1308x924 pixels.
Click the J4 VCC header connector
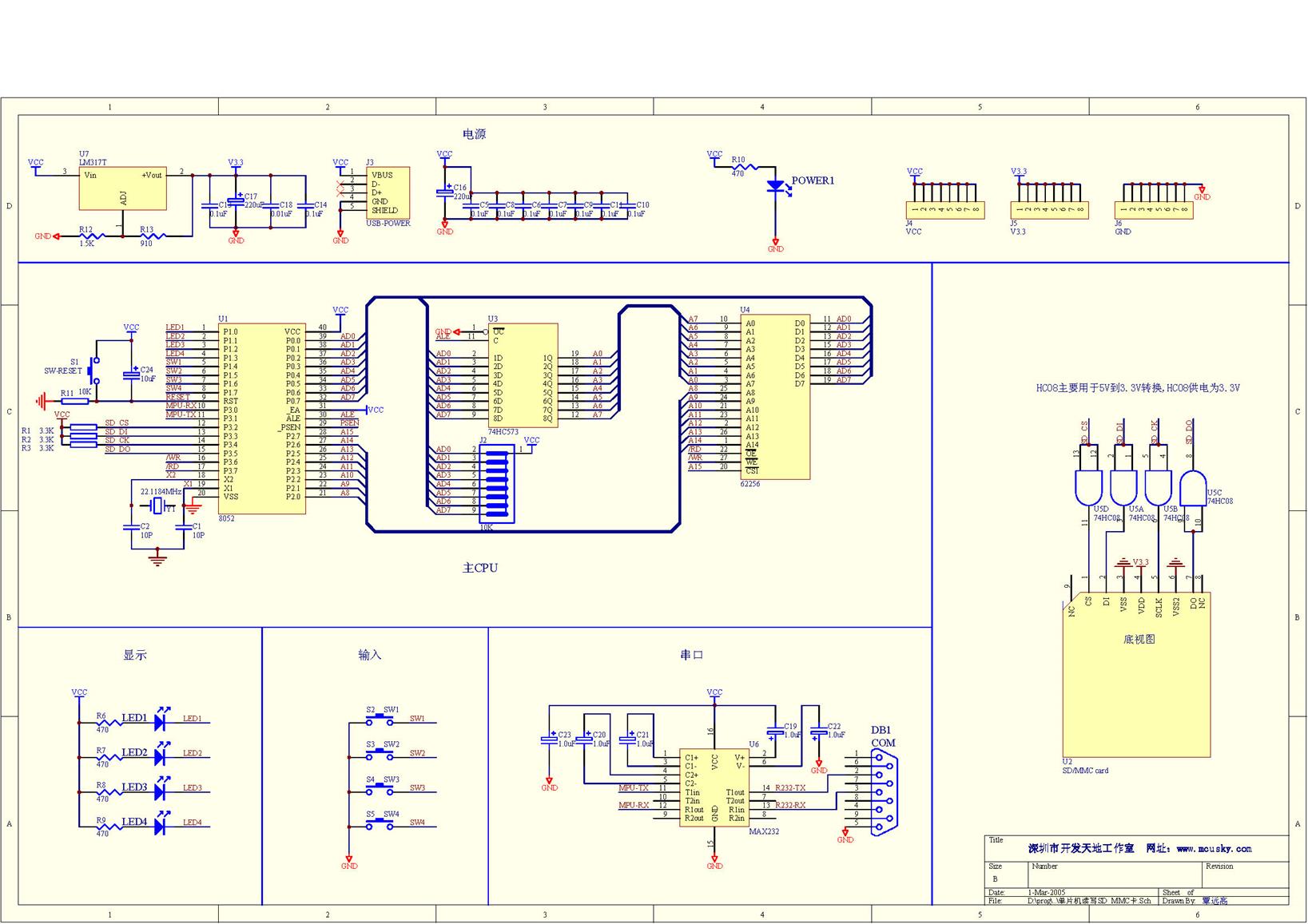tap(944, 210)
